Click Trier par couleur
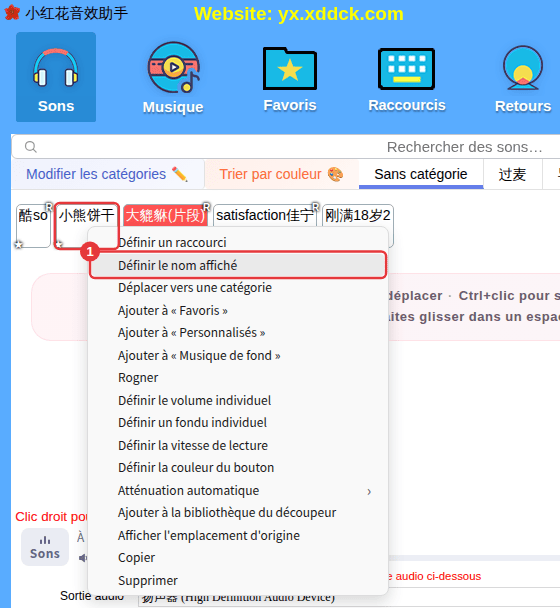Image resolution: width=560 pixels, height=608 pixels. 282,174
